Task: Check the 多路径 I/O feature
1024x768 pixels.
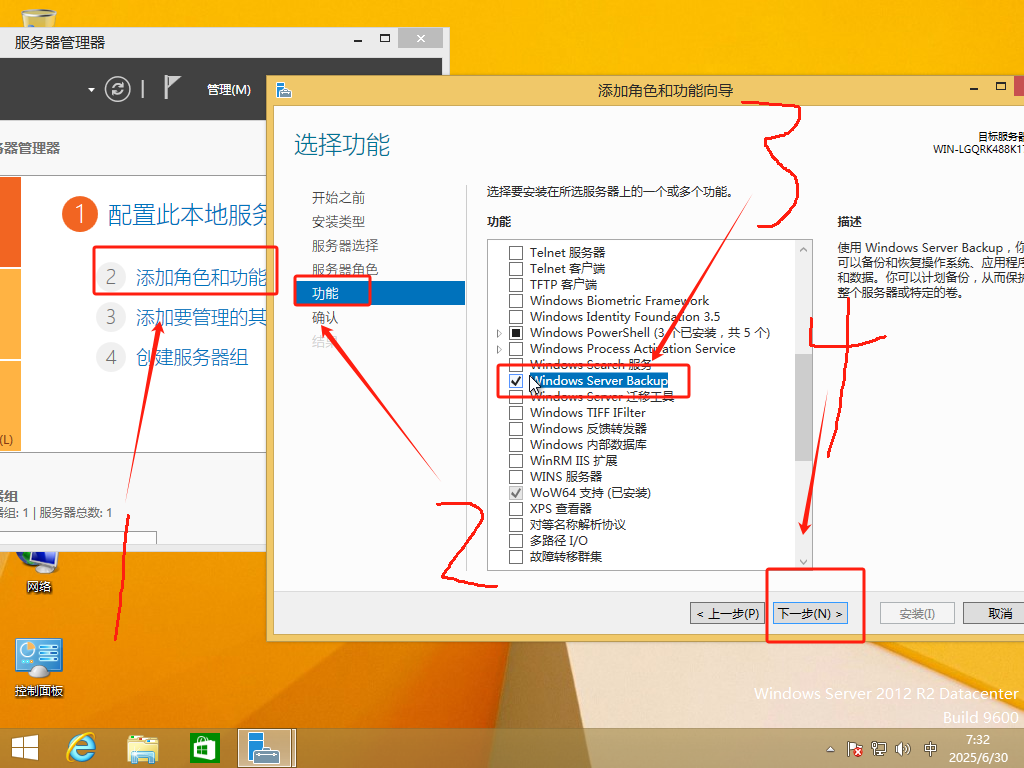Action: point(516,541)
